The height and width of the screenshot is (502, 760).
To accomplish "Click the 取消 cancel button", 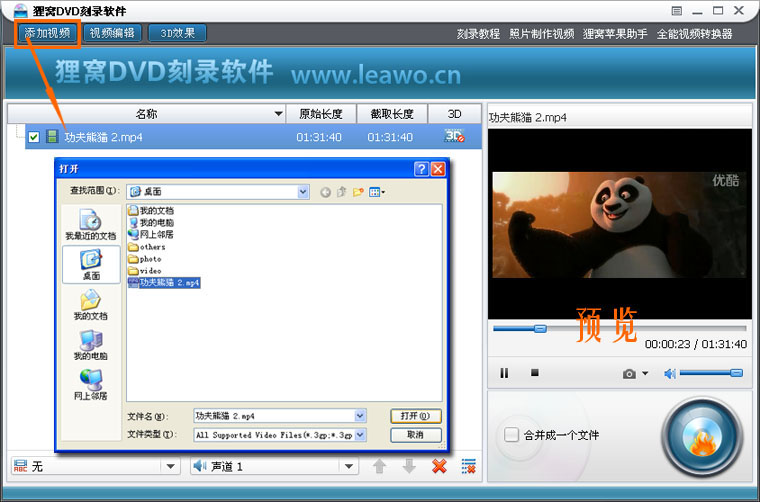I will tap(416, 435).
